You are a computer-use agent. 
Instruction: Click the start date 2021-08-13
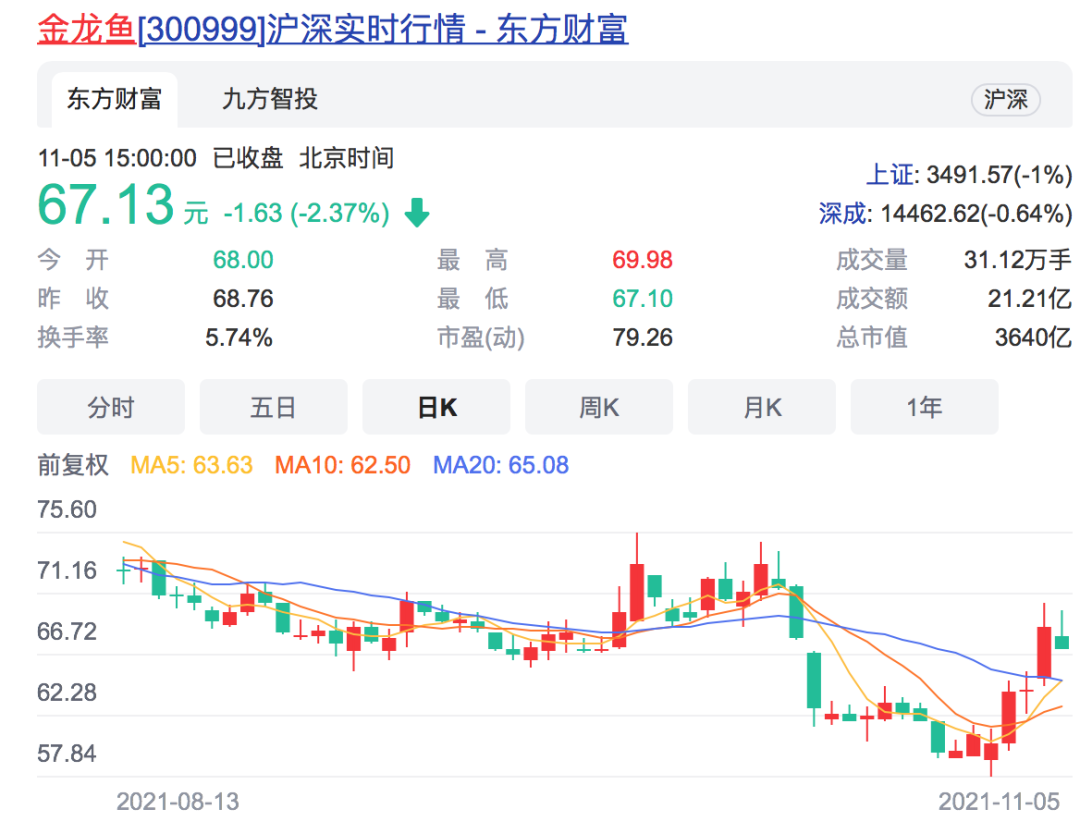tap(178, 802)
